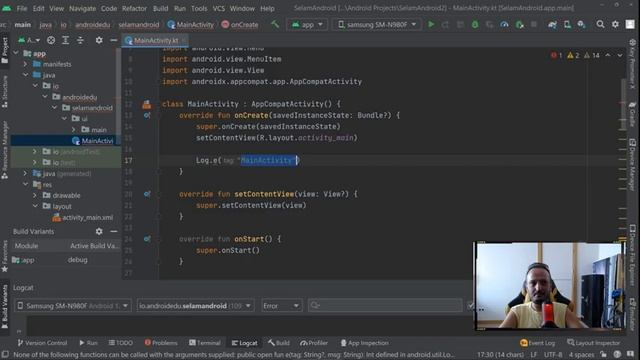Screen dimensions: 640x360
Task: Open the Terminal tool tab
Action: [x=204, y=343]
